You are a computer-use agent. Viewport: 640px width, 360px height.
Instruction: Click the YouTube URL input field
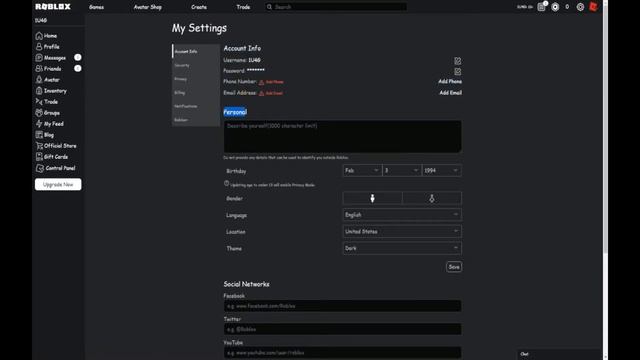point(342,353)
